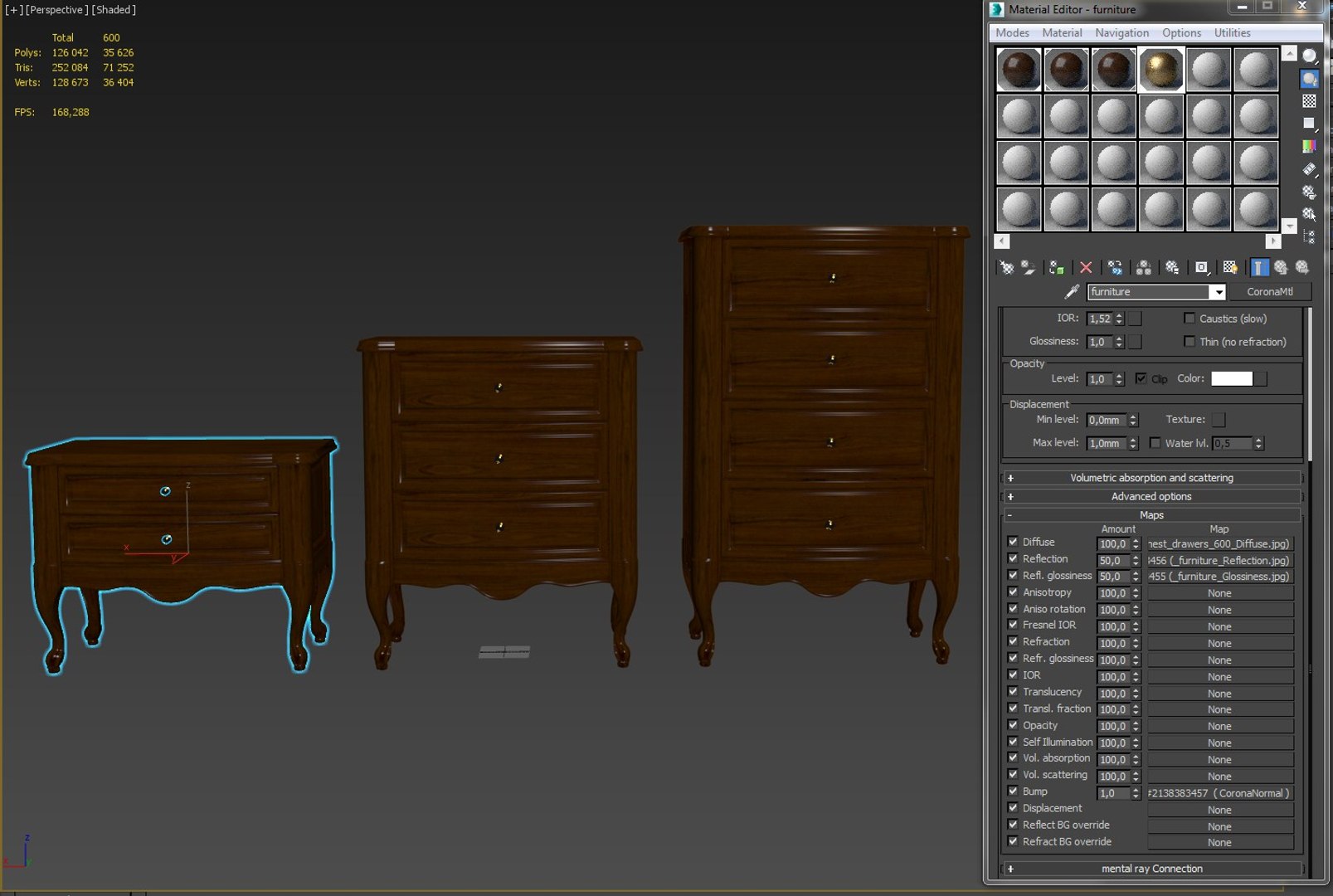1333x896 pixels.
Task: Click the Bump CoronaNormal map button
Action: coord(1219,793)
